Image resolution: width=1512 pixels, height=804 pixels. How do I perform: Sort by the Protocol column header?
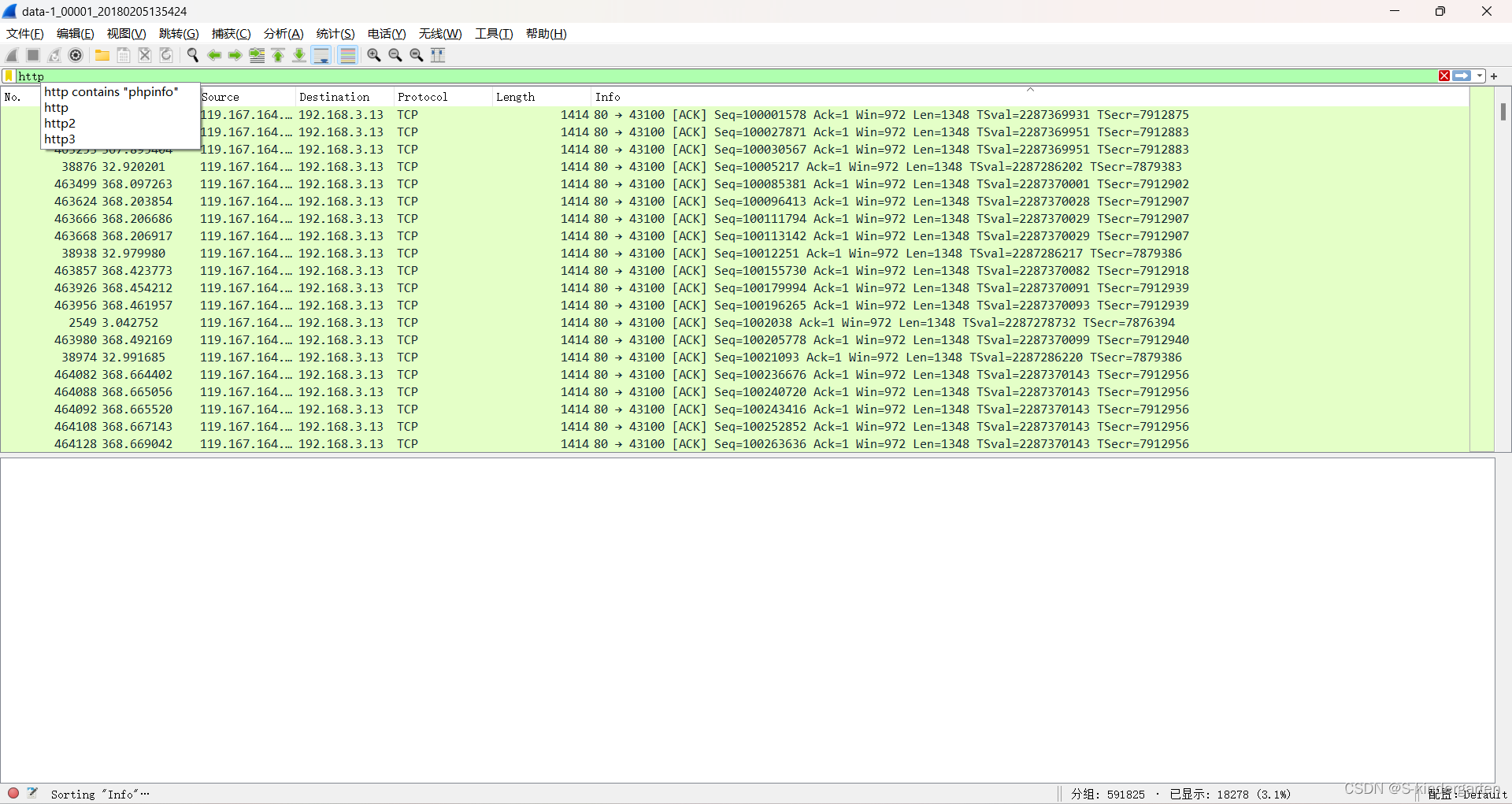click(x=443, y=97)
